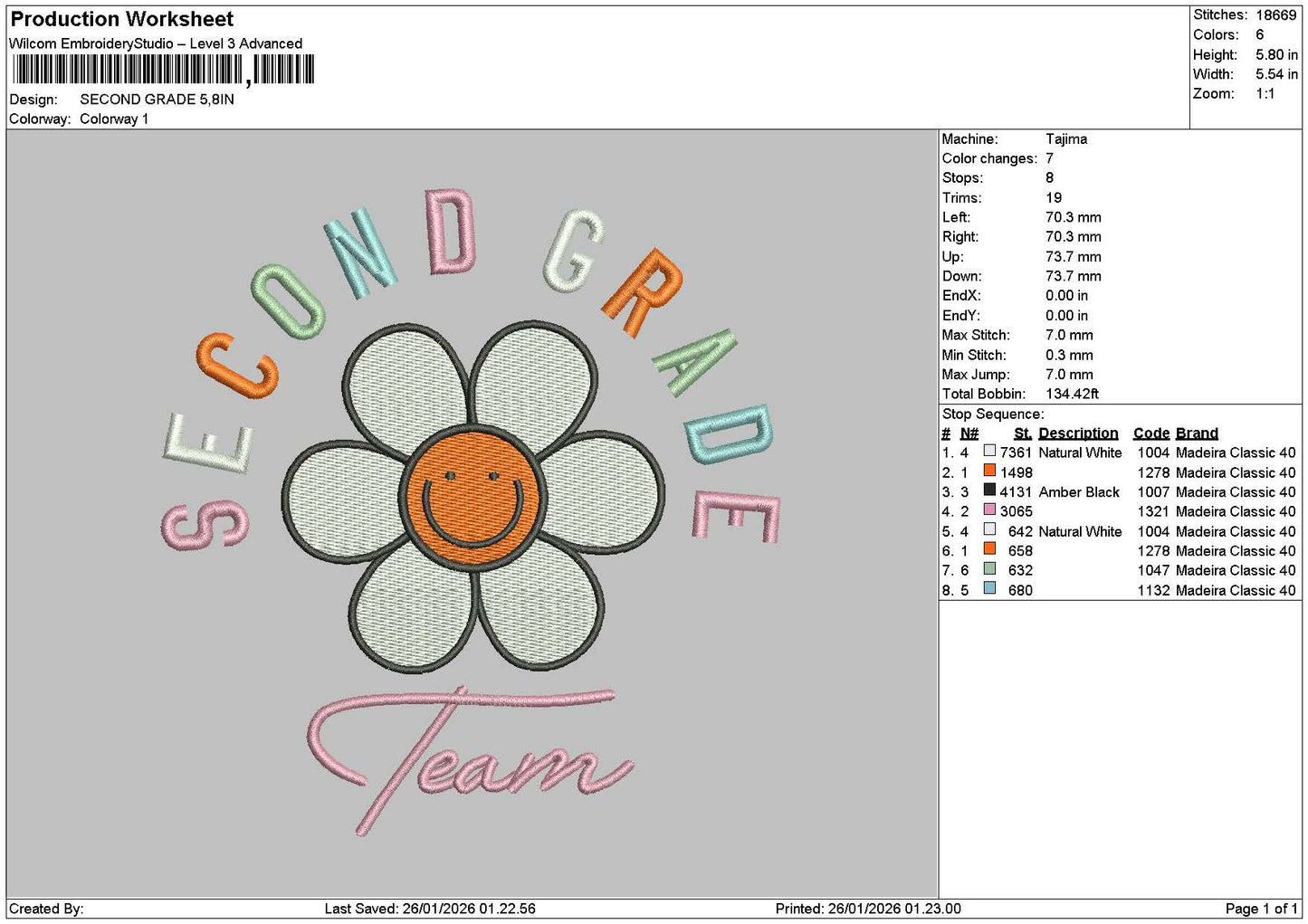Select the Width value 5.54 in

pyautogui.click(x=1276, y=74)
